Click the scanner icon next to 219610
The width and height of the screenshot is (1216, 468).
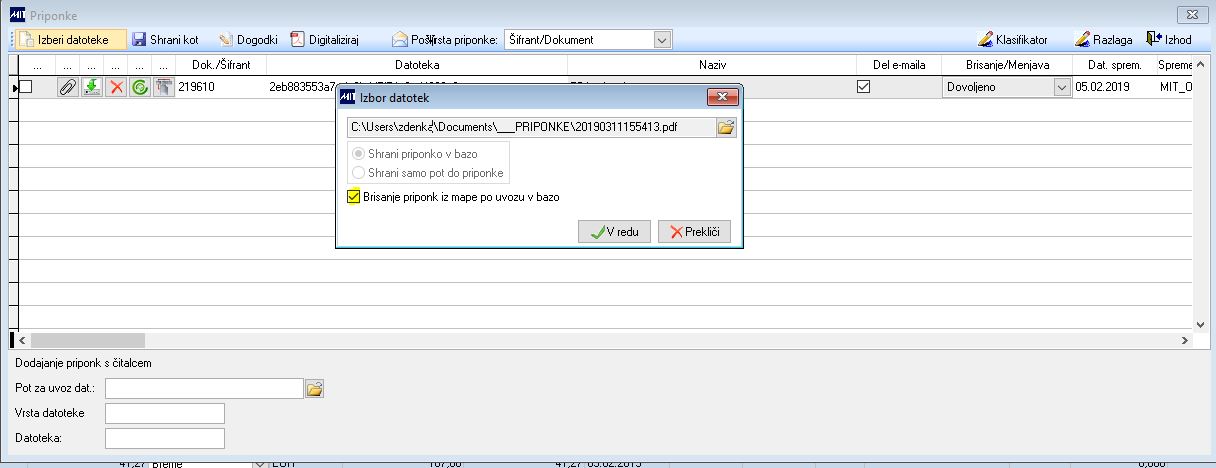[164, 87]
